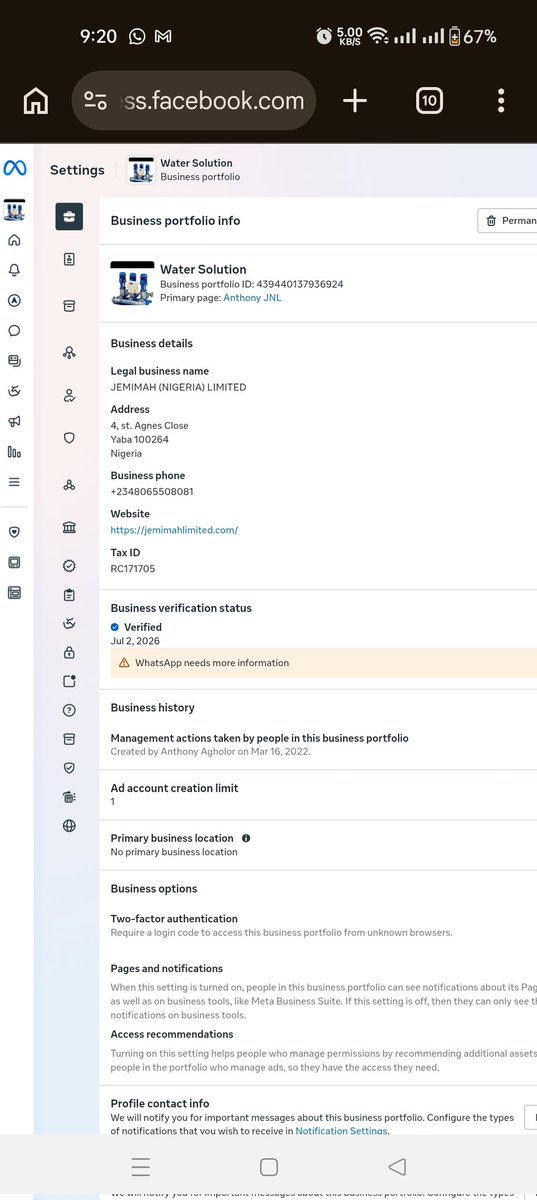The height and width of the screenshot is (1200, 537).
Task: Go to Home in left rail
Action: pyautogui.click(x=14, y=240)
